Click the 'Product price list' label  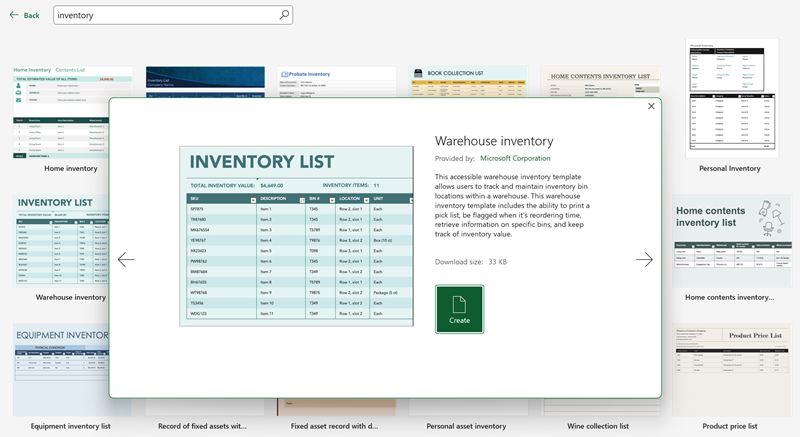point(730,426)
